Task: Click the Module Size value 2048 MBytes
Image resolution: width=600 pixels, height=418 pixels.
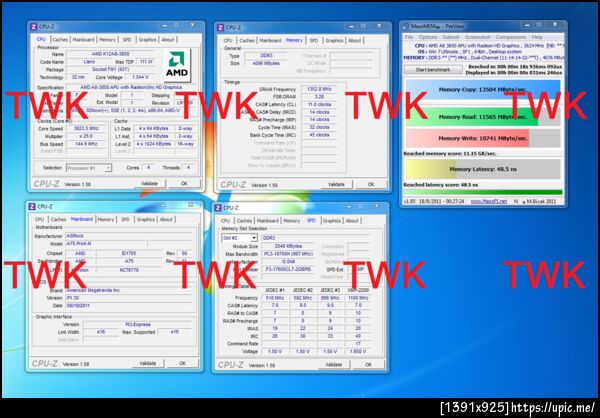Action: click(288, 247)
